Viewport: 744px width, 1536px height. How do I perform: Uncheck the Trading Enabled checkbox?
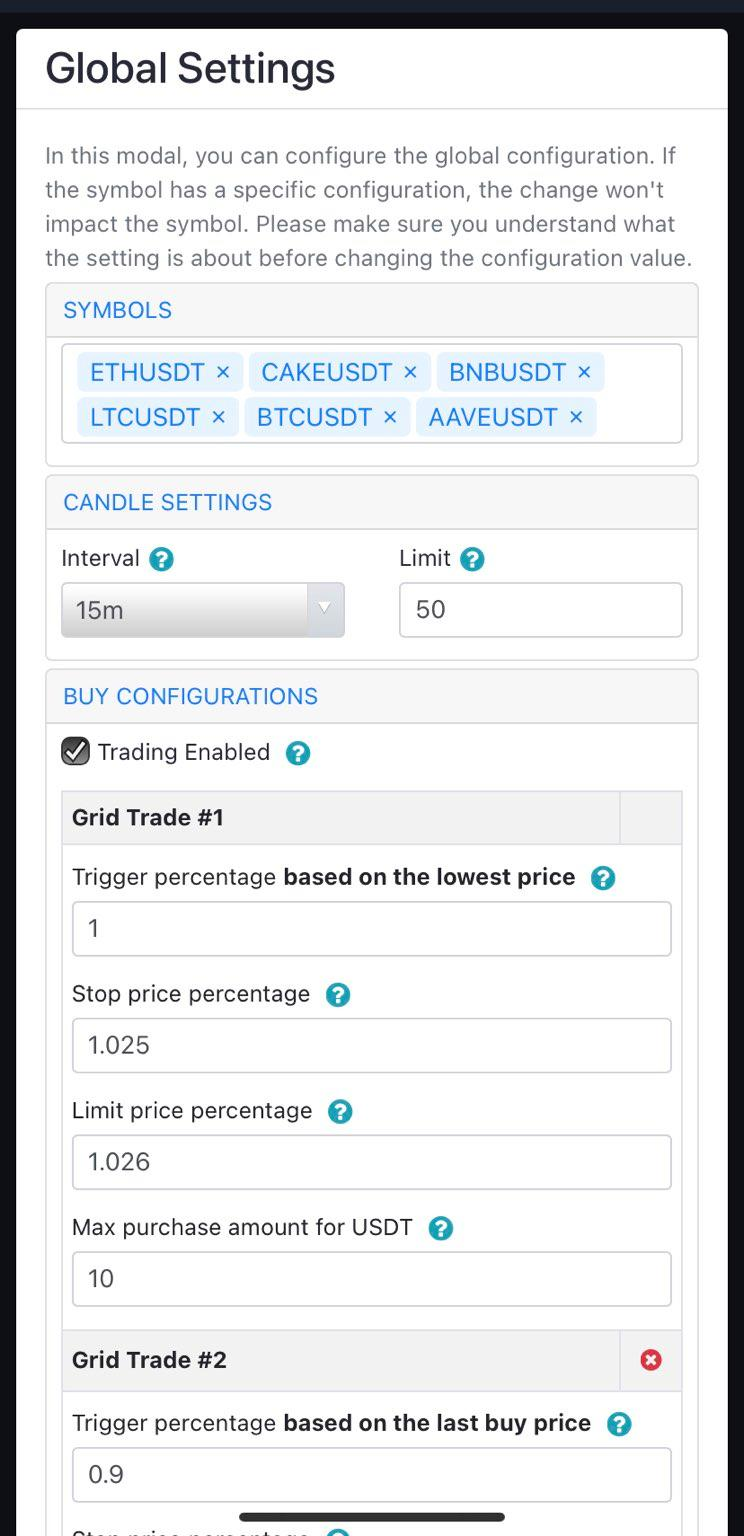pyautogui.click(x=76, y=752)
